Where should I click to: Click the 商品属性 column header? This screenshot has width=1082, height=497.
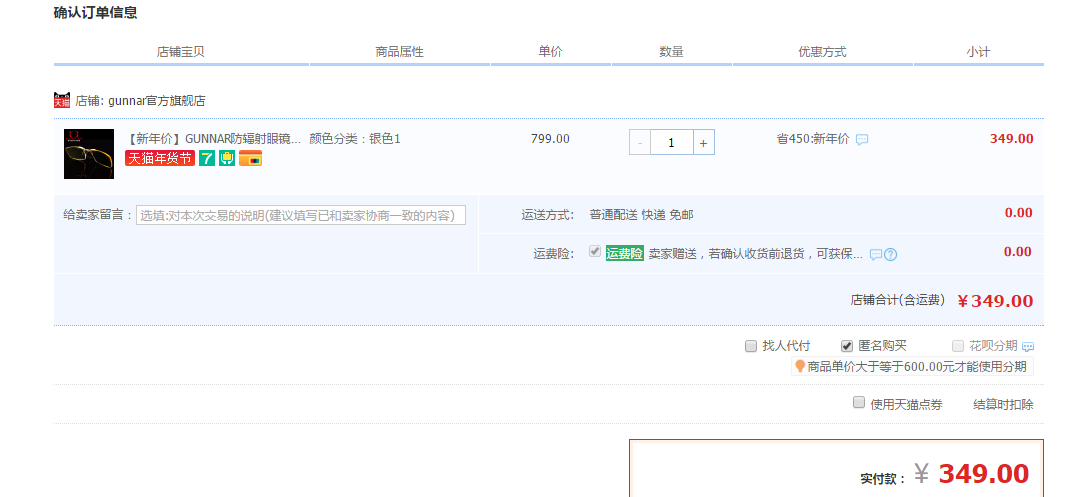pos(400,52)
